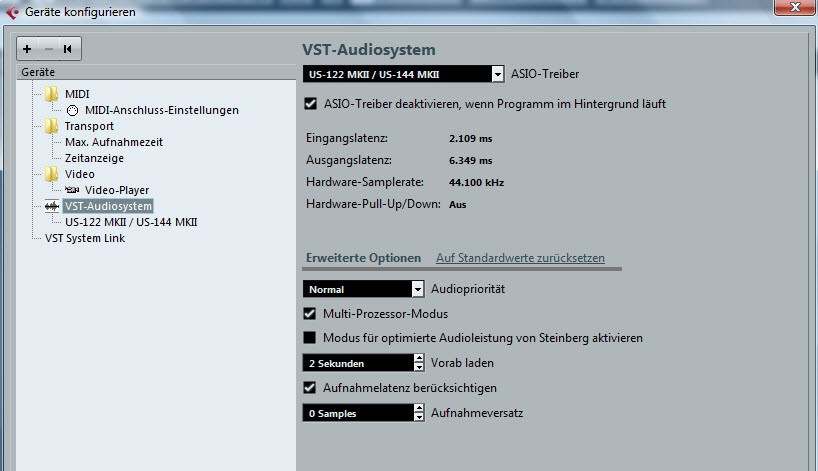
Task: Click the minus remove-device icon
Action: coord(49,49)
